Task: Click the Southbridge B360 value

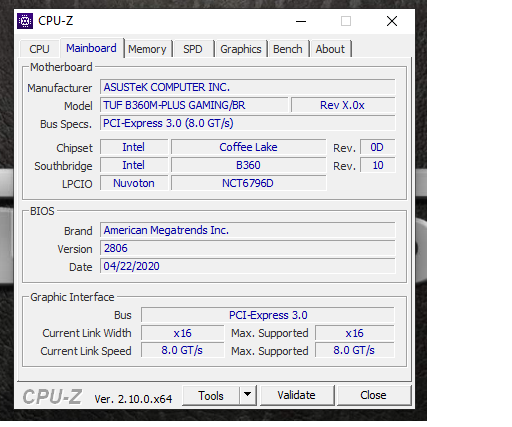Action: pyautogui.click(x=248, y=165)
